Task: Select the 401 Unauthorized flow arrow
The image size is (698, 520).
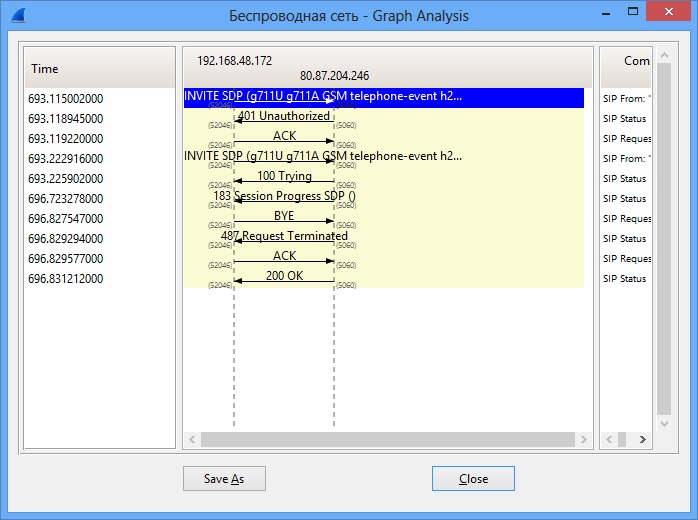Action: (x=284, y=118)
